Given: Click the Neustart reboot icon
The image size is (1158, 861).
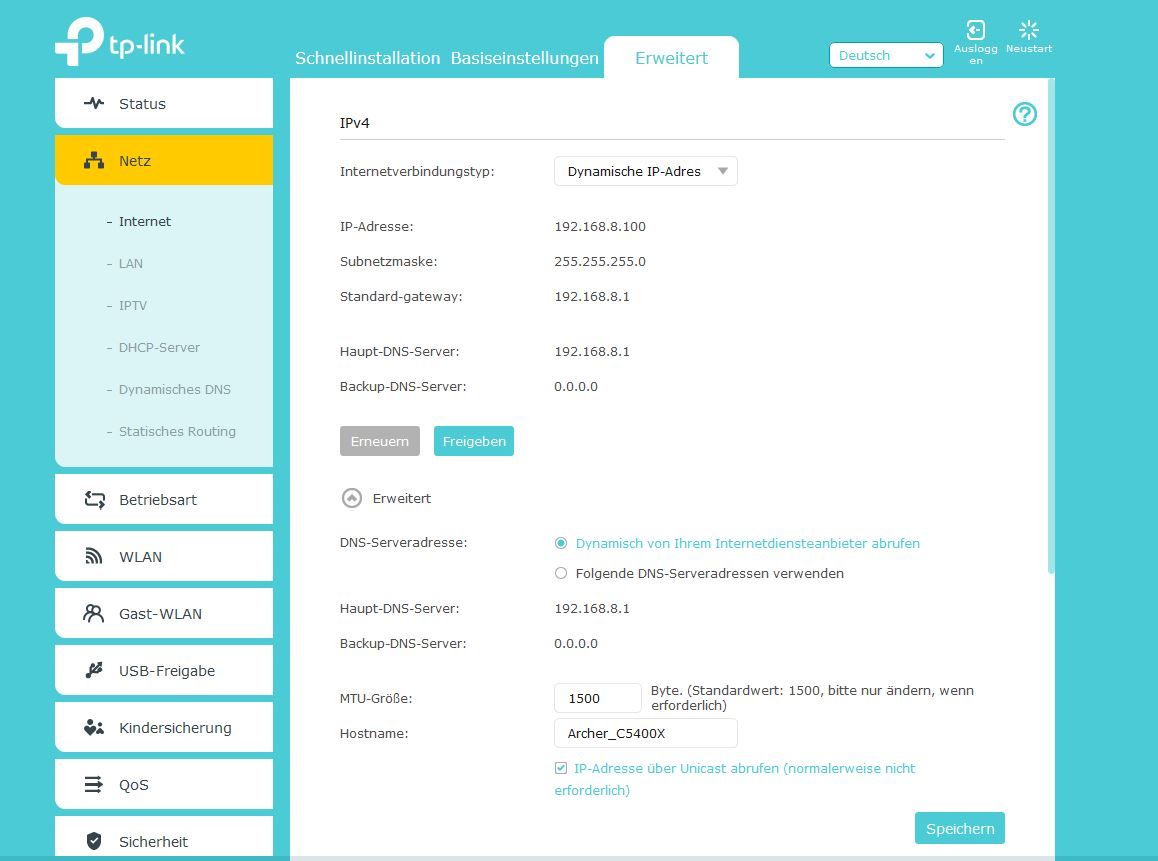Looking at the screenshot, I should coord(1028,31).
